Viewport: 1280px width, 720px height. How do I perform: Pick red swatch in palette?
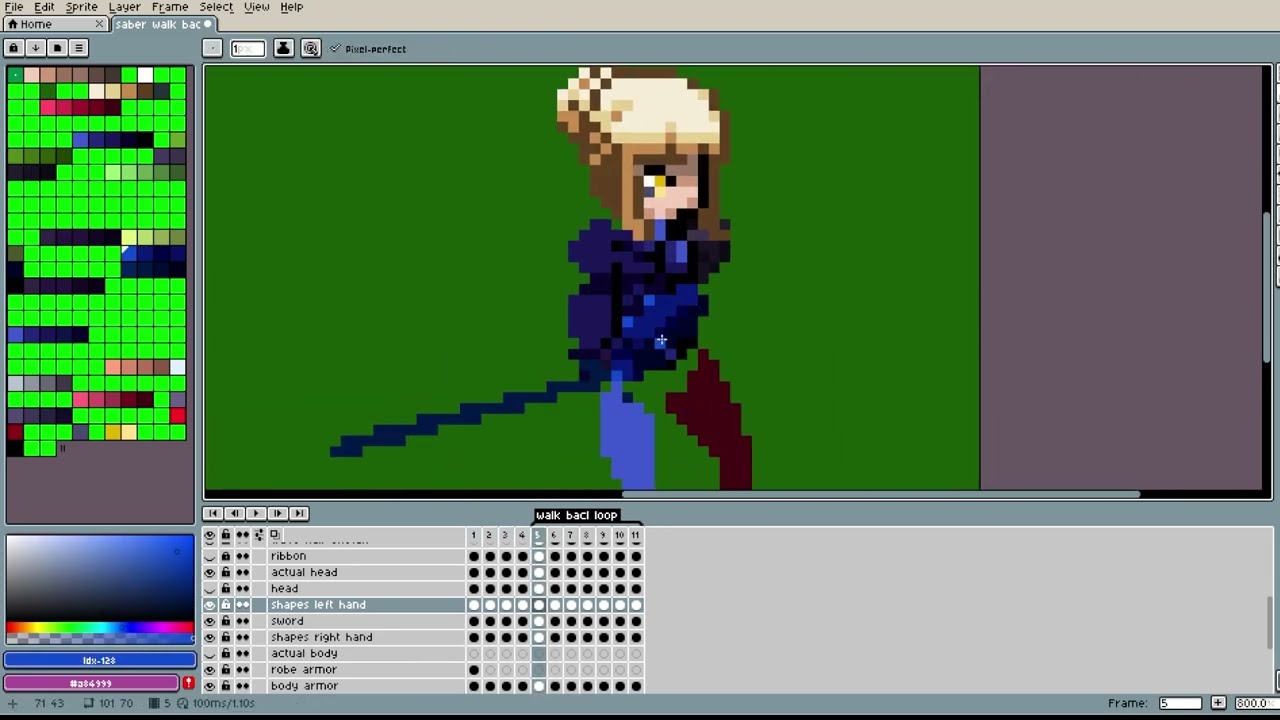point(177,416)
